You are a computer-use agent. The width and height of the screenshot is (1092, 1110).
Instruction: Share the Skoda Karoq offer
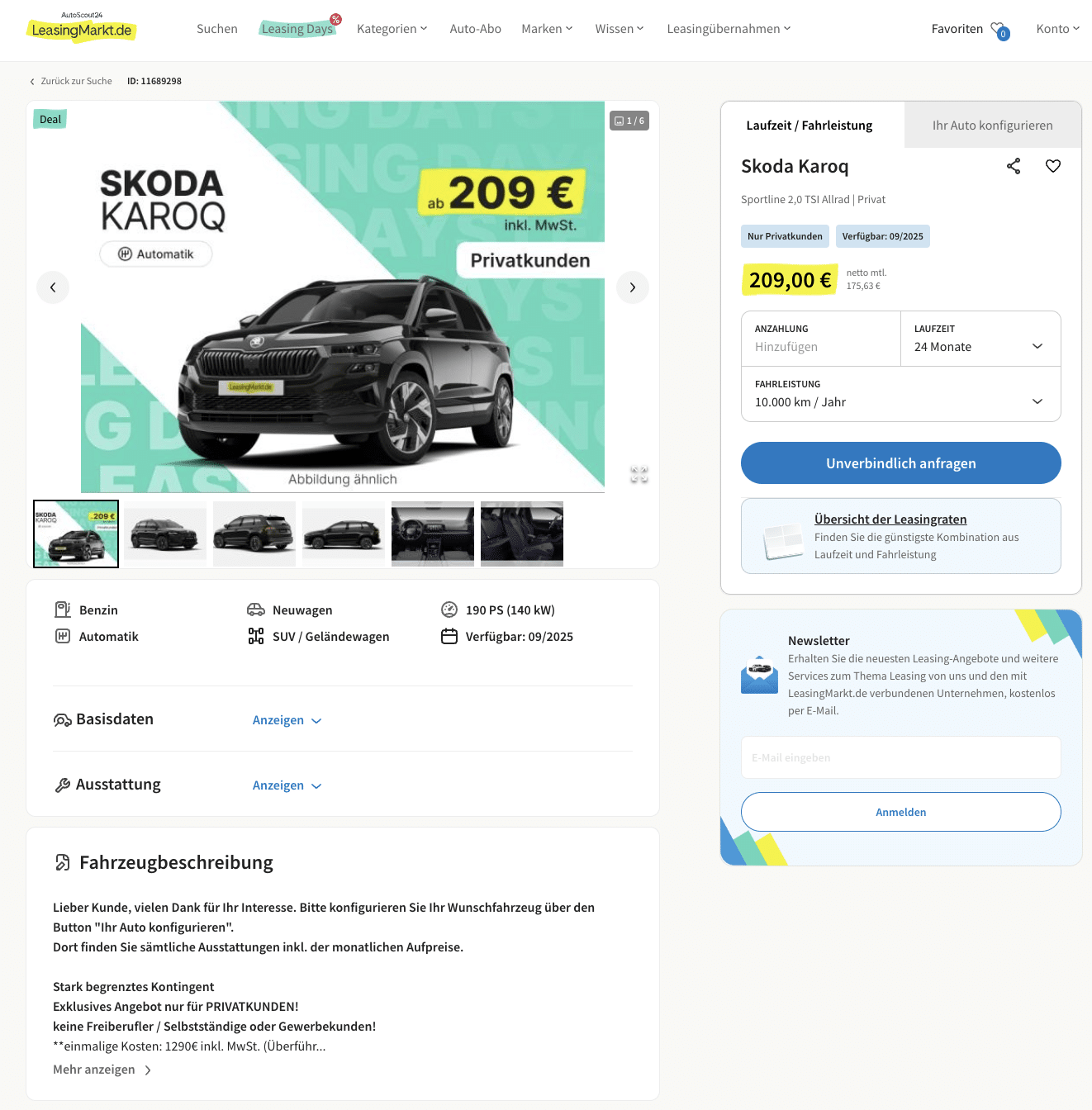(x=1014, y=166)
